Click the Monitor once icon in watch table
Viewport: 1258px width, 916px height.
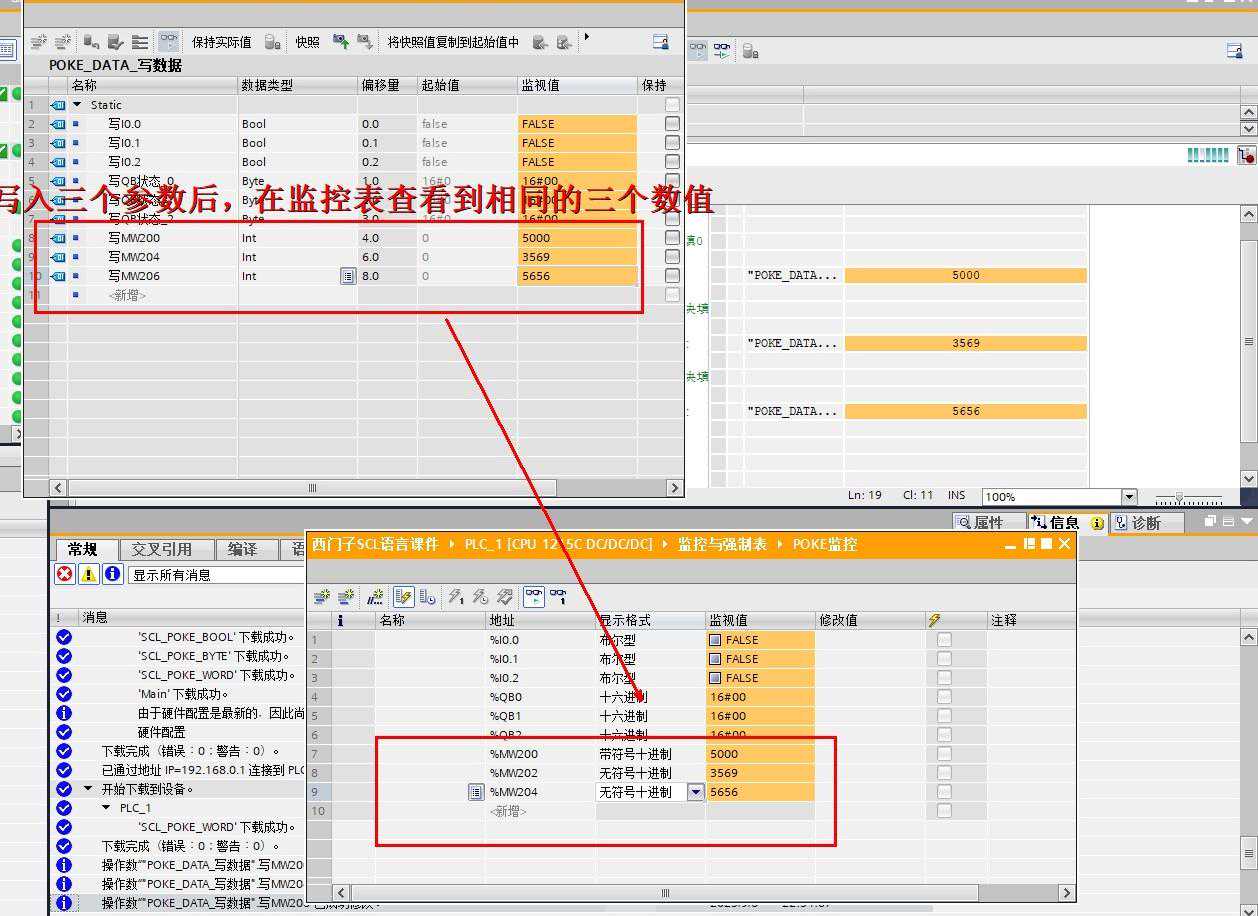pos(558,597)
